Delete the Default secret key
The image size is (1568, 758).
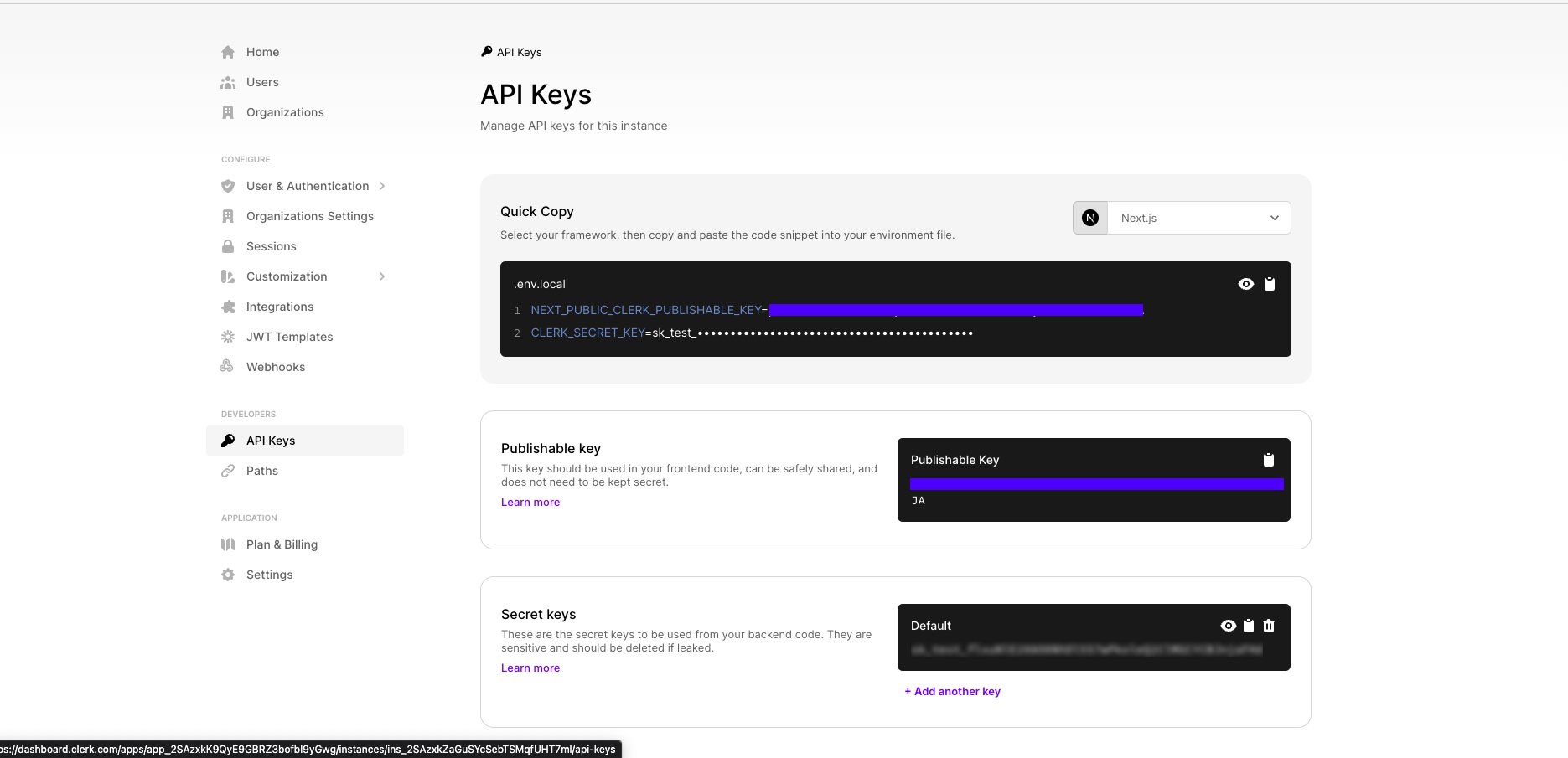coord(1269,626)
